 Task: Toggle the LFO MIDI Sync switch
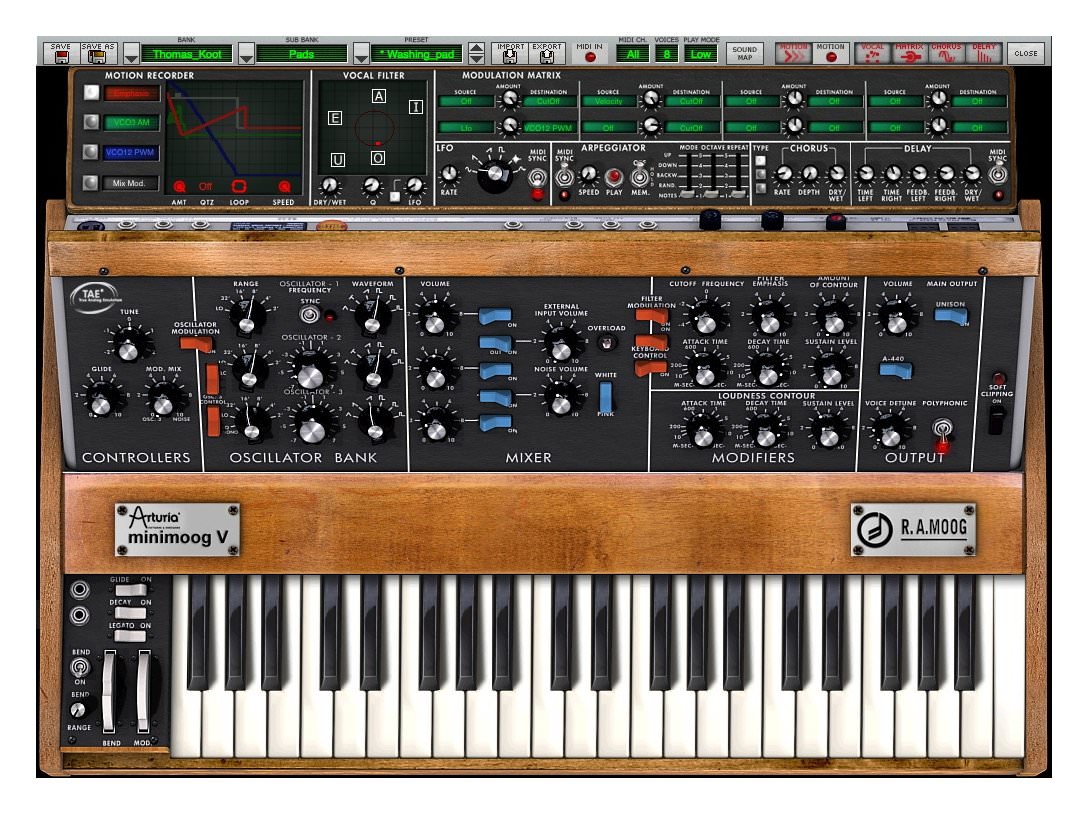(536, 178)
